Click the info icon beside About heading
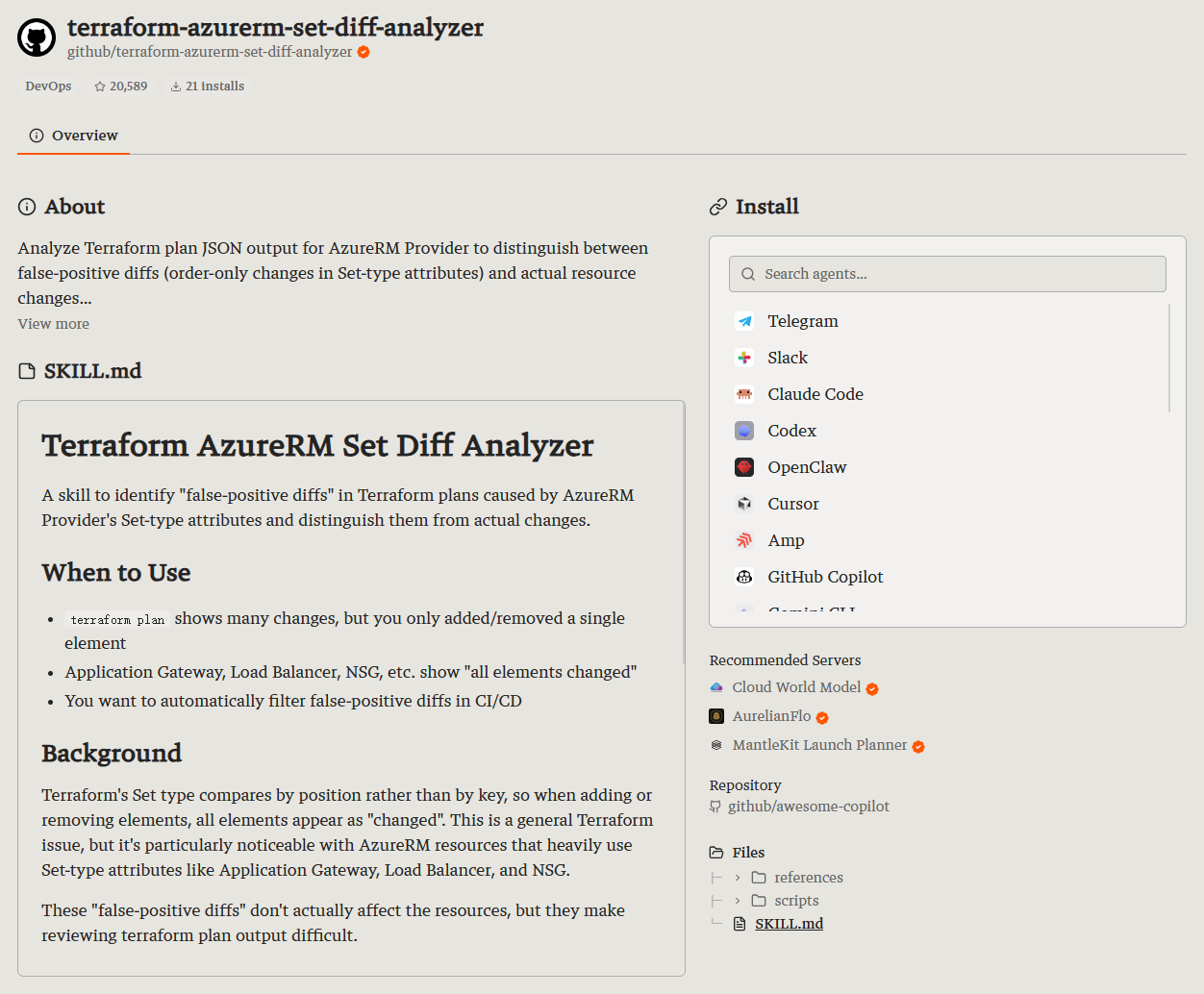 (x=27, y=207)
